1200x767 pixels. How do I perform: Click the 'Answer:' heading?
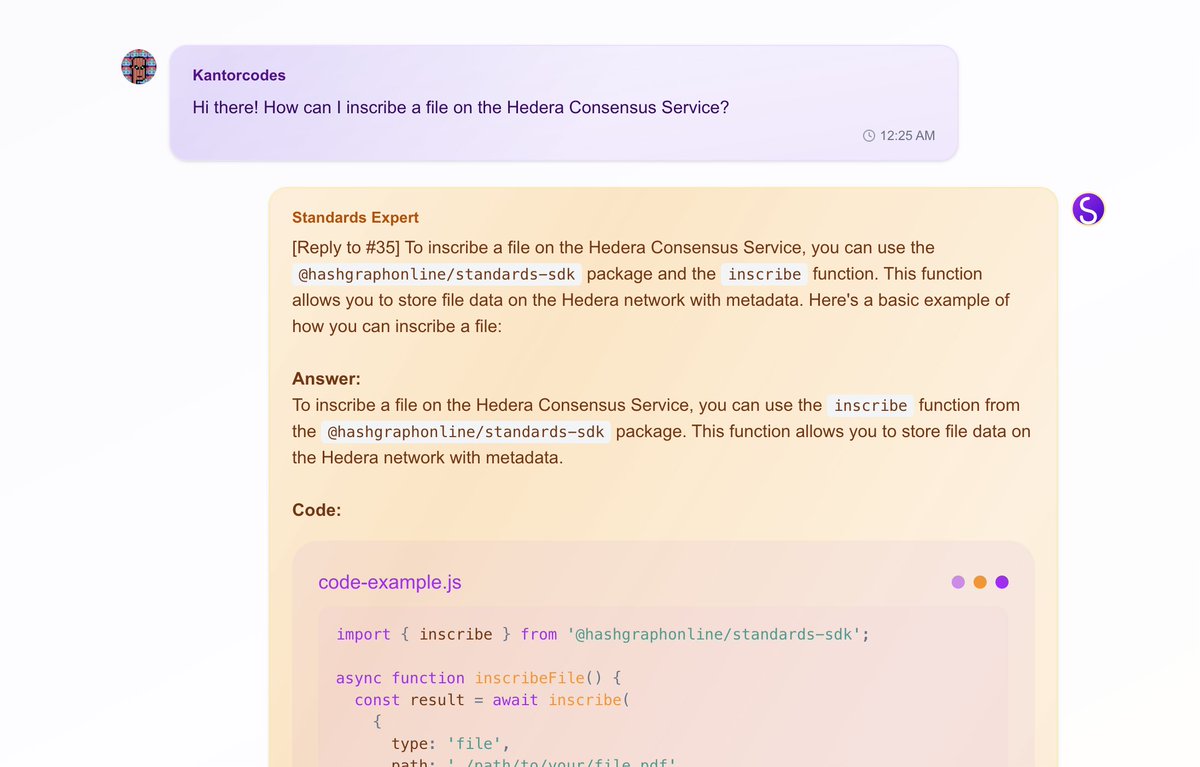326,379
